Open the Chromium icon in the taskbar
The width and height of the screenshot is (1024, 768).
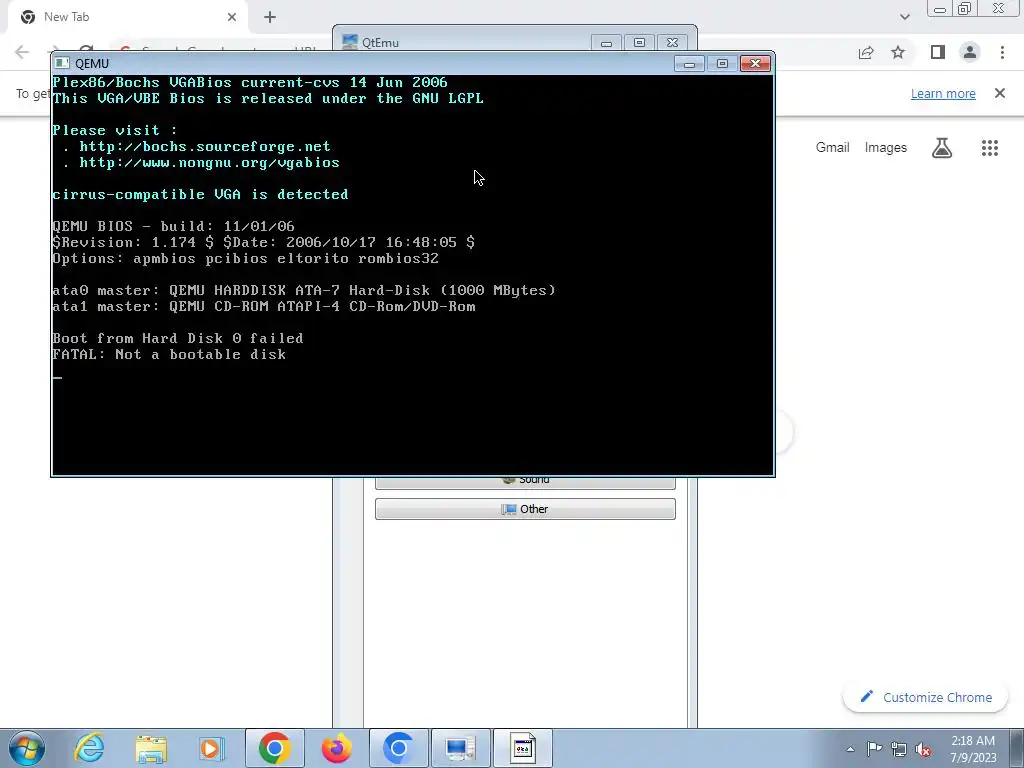click(x=398, y=748)
